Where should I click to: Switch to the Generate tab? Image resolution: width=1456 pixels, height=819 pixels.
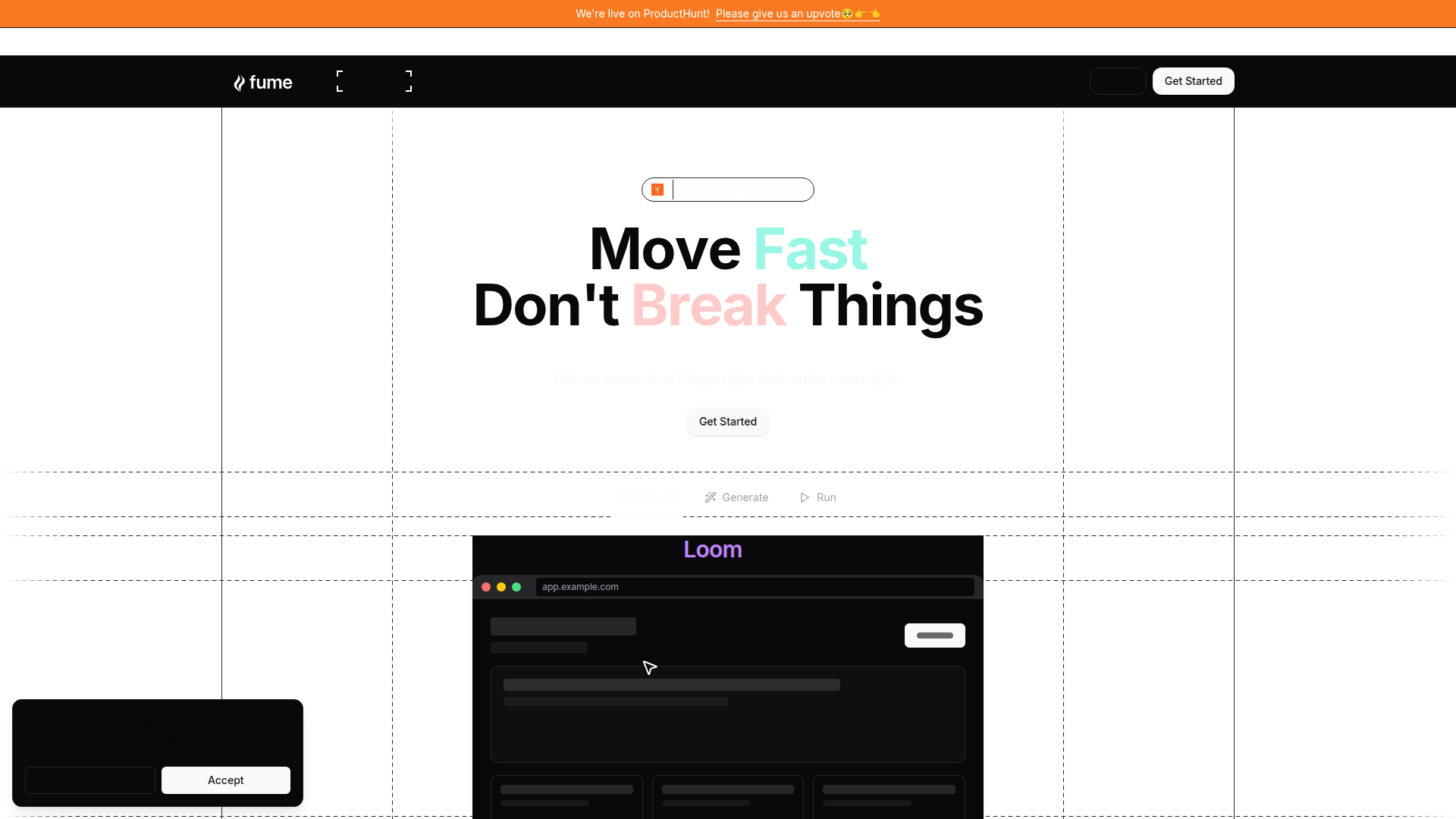[x=736, y=497]
